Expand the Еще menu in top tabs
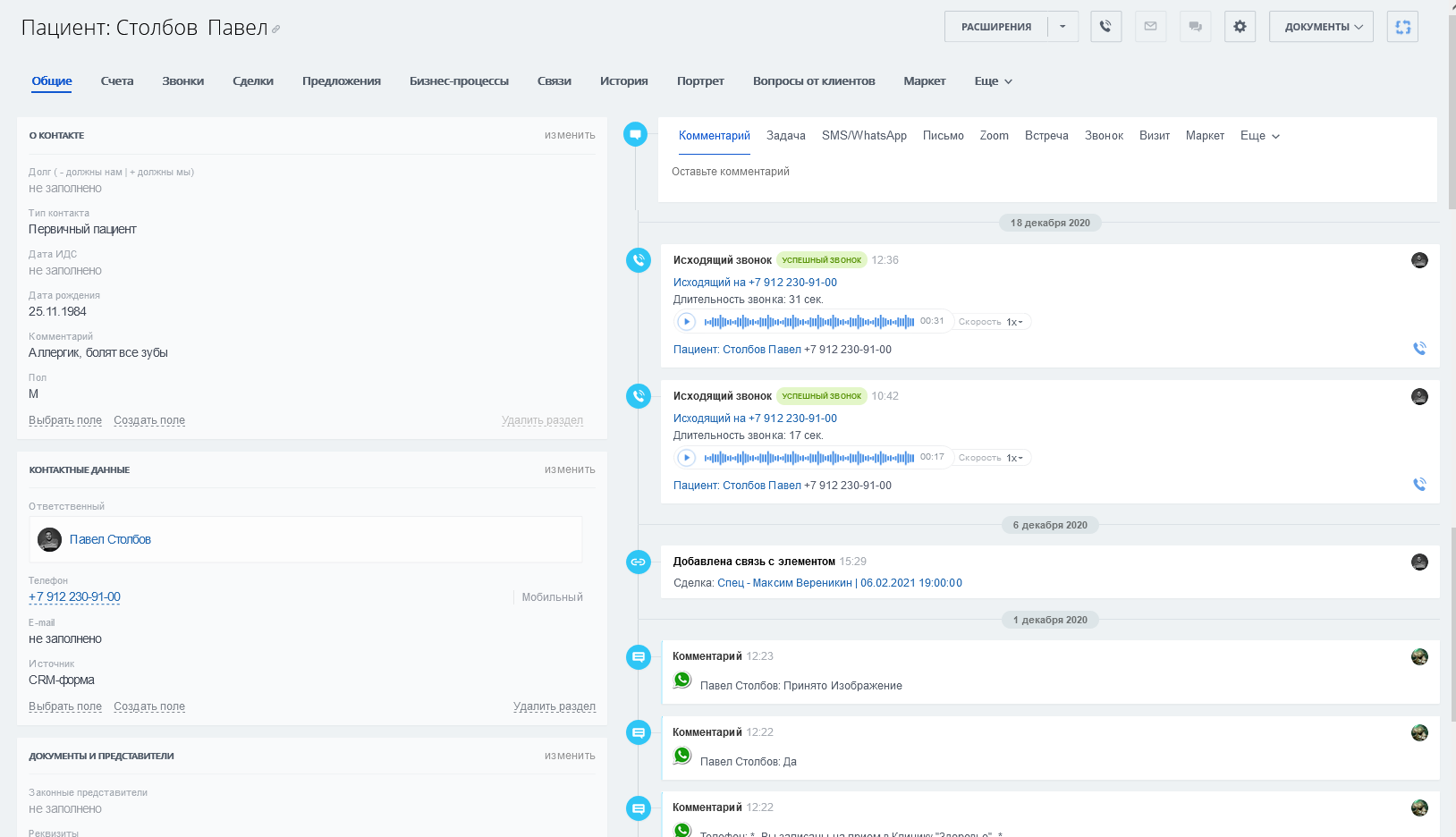Viewport: 1456px width, 837px height. click(x=993, y=81)
